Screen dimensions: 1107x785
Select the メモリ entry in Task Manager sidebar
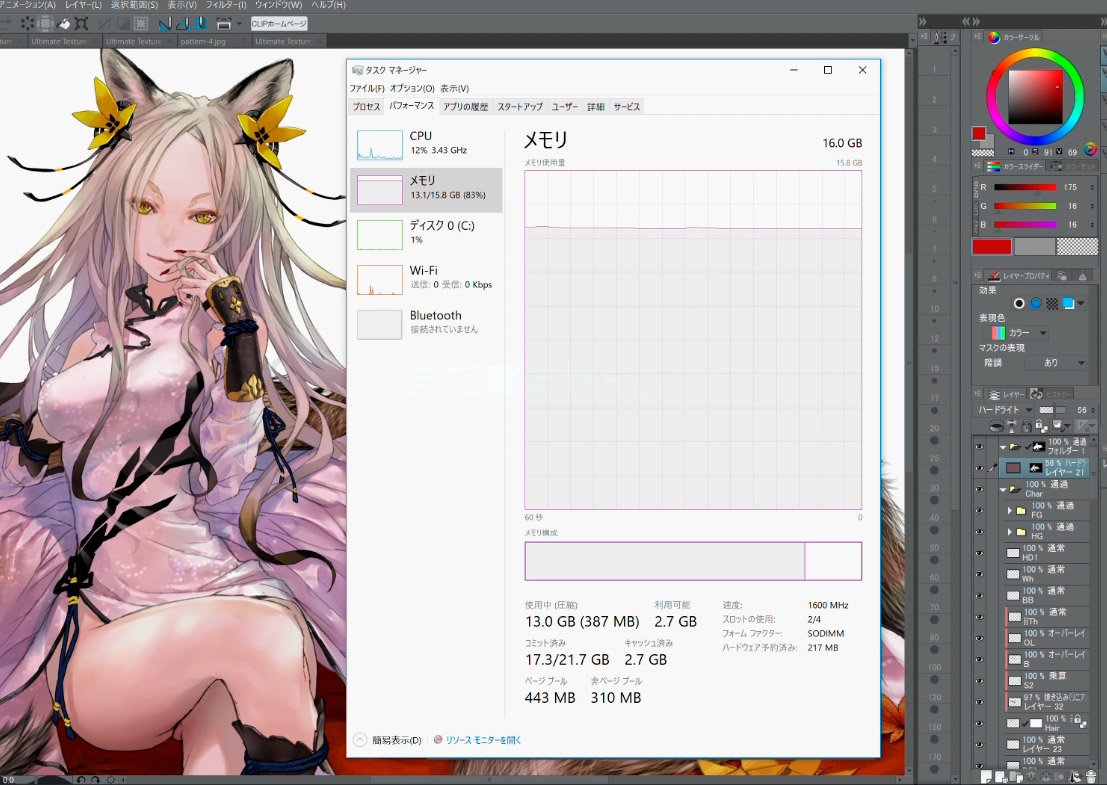tap(426, 190)
